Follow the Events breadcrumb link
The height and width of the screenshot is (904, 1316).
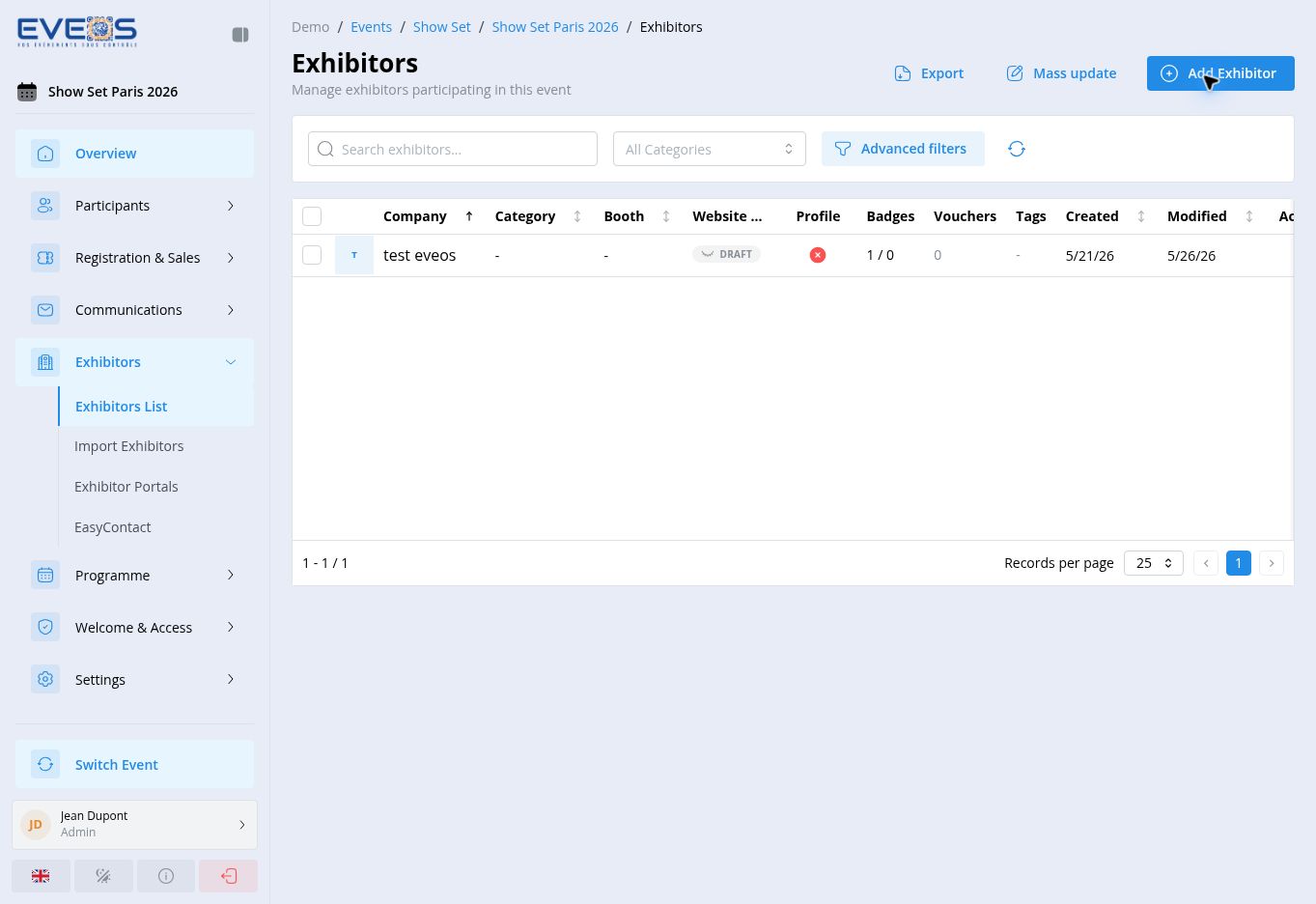click(x=371, y=27)
